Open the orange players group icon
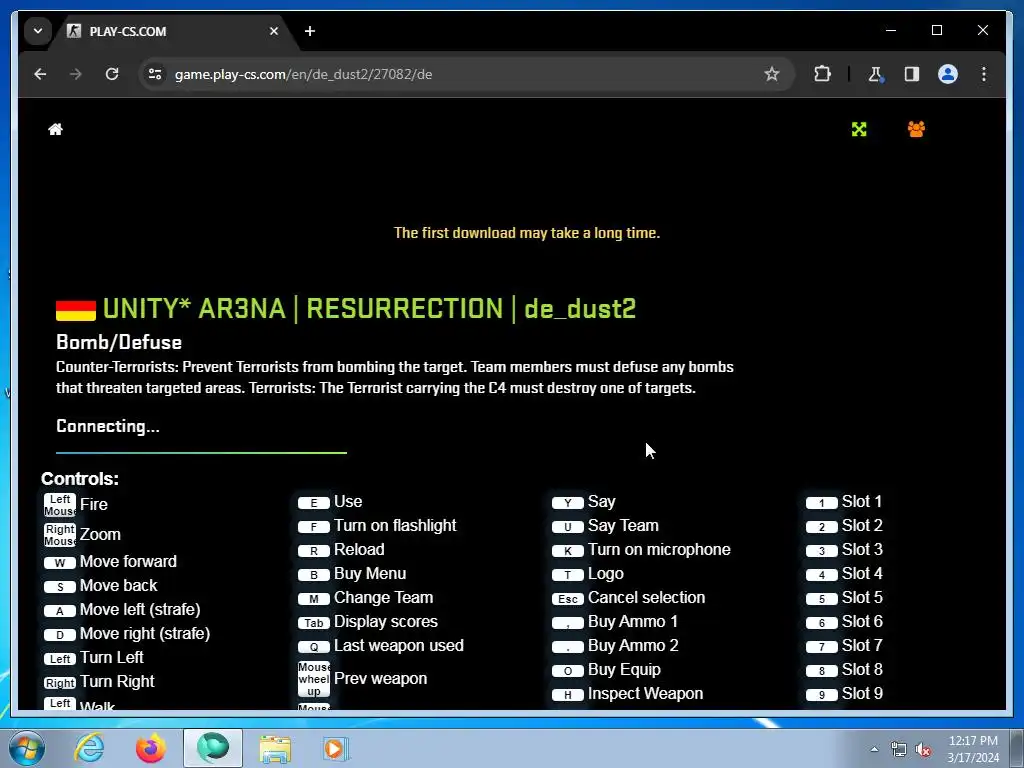Screen dimensions: 1024x768 coord(916,129)
